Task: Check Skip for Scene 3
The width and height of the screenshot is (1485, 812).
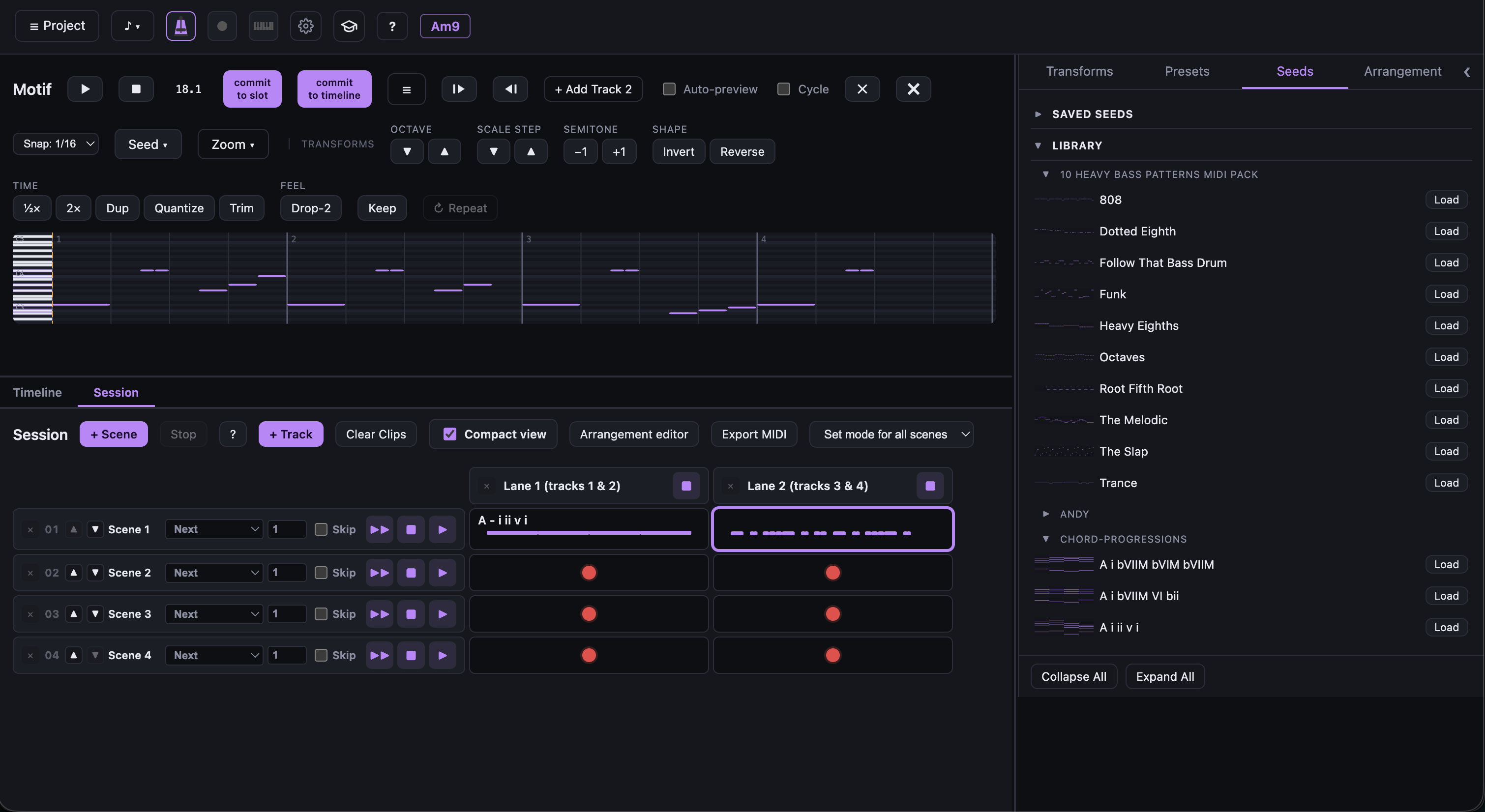Action: pyautogui.click(x=321, y=614)
